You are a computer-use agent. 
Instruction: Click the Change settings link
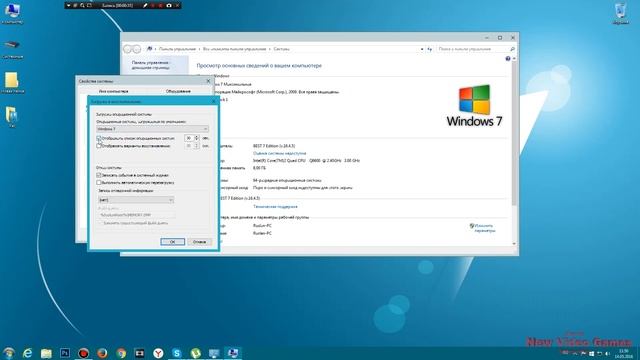tap(484, 228)
